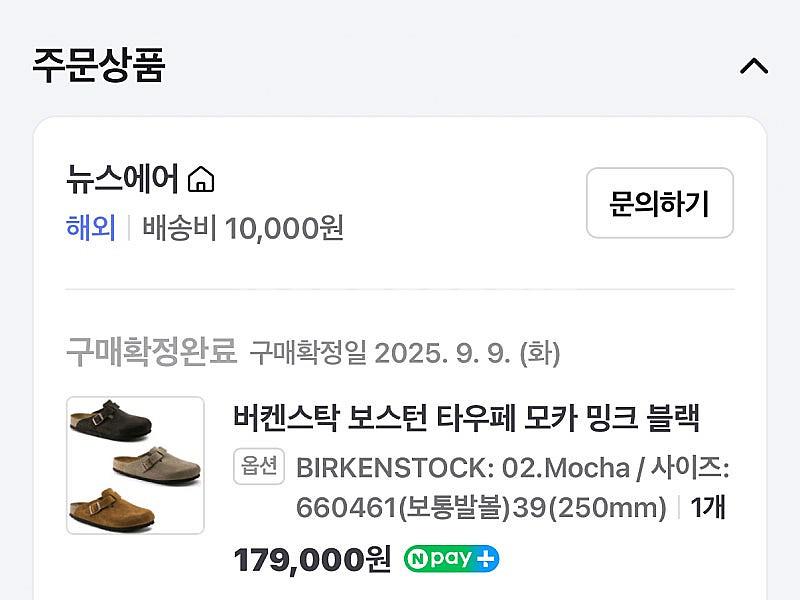Open product title 버켄스탁 보스턴 타우페 모카
Viewport: 800px width, 600px height.
click(x=466, y=417)
